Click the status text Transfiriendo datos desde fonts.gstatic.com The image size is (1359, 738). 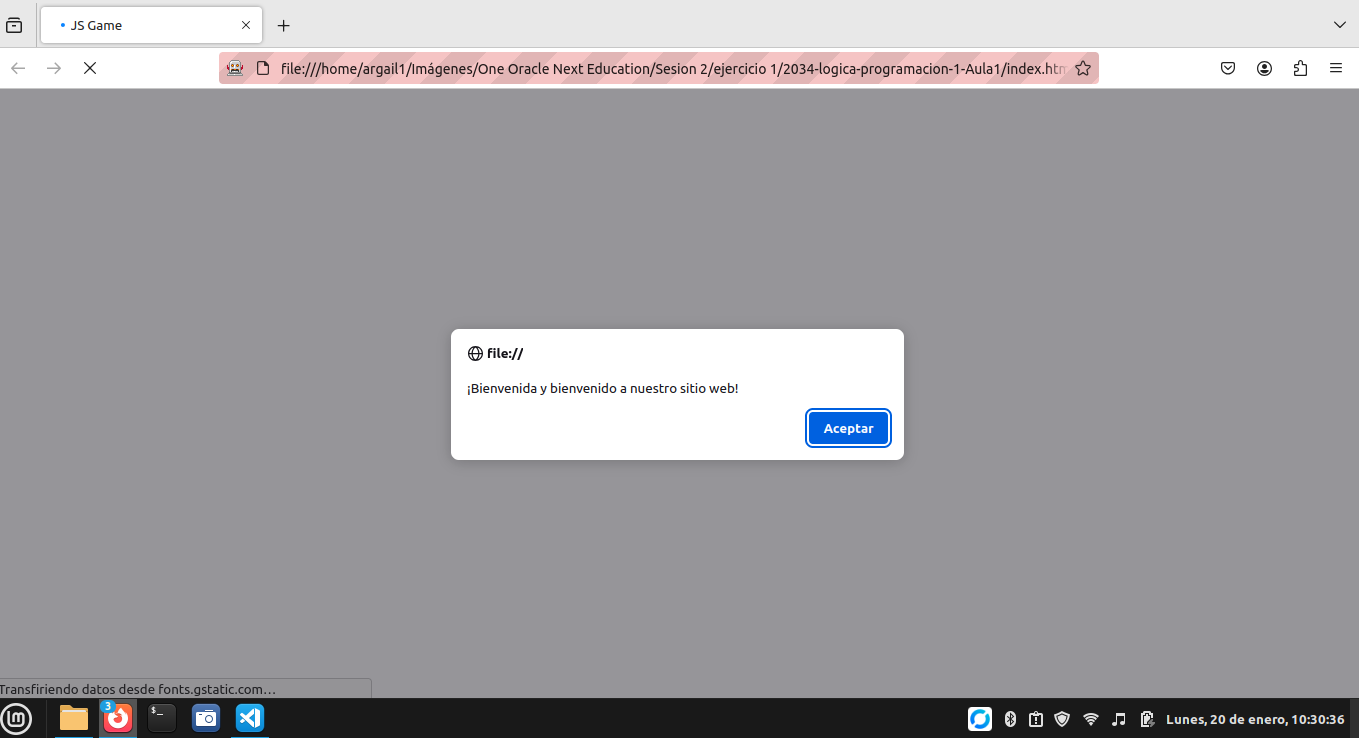click(x=138, y=689)
